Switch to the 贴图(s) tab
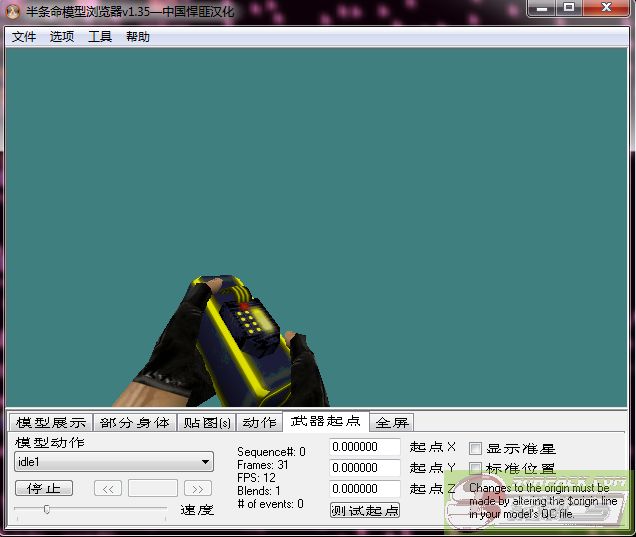636x537 pixels. click(x=207, y=423)
